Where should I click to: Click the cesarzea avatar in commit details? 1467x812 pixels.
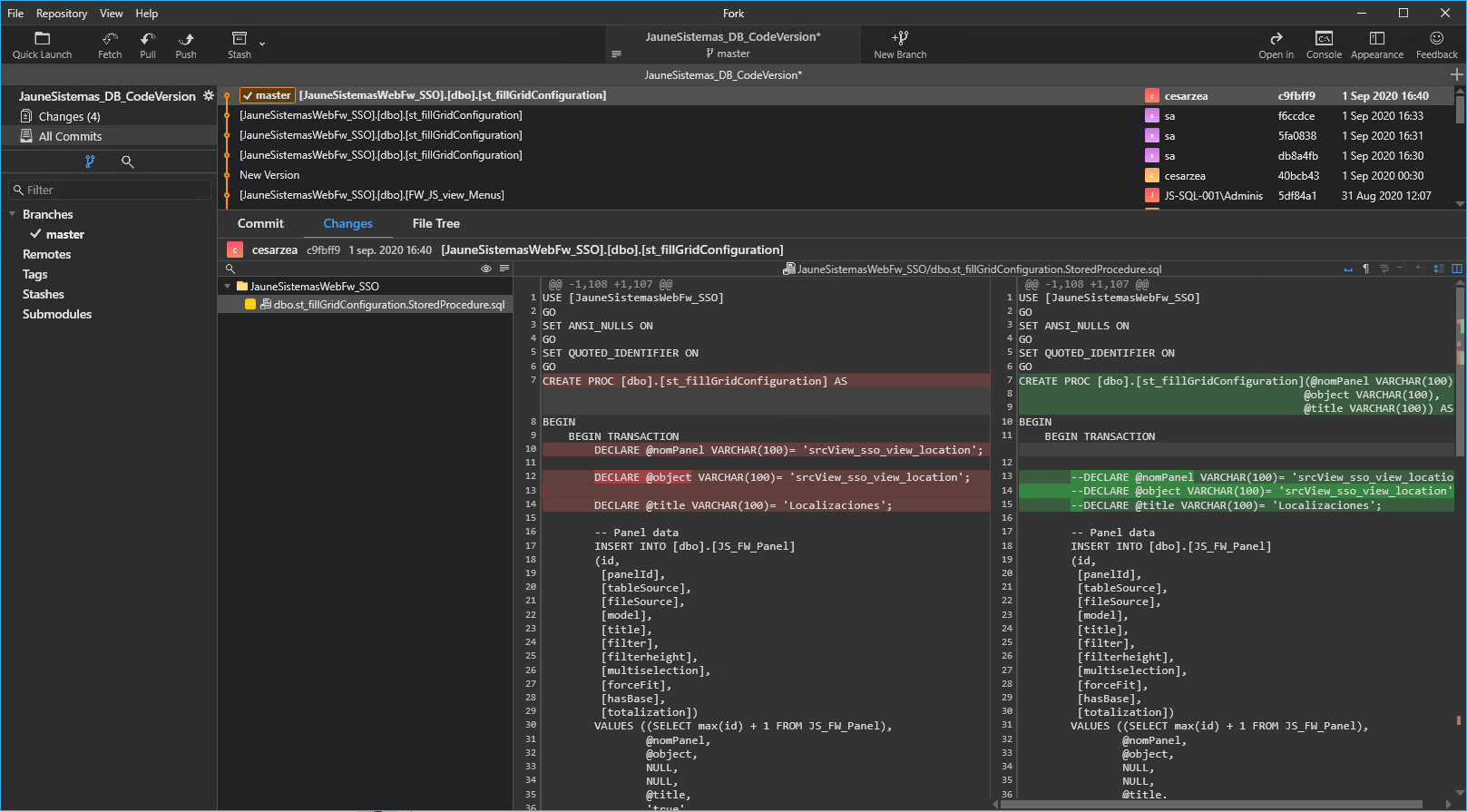[x=235, y=249]
